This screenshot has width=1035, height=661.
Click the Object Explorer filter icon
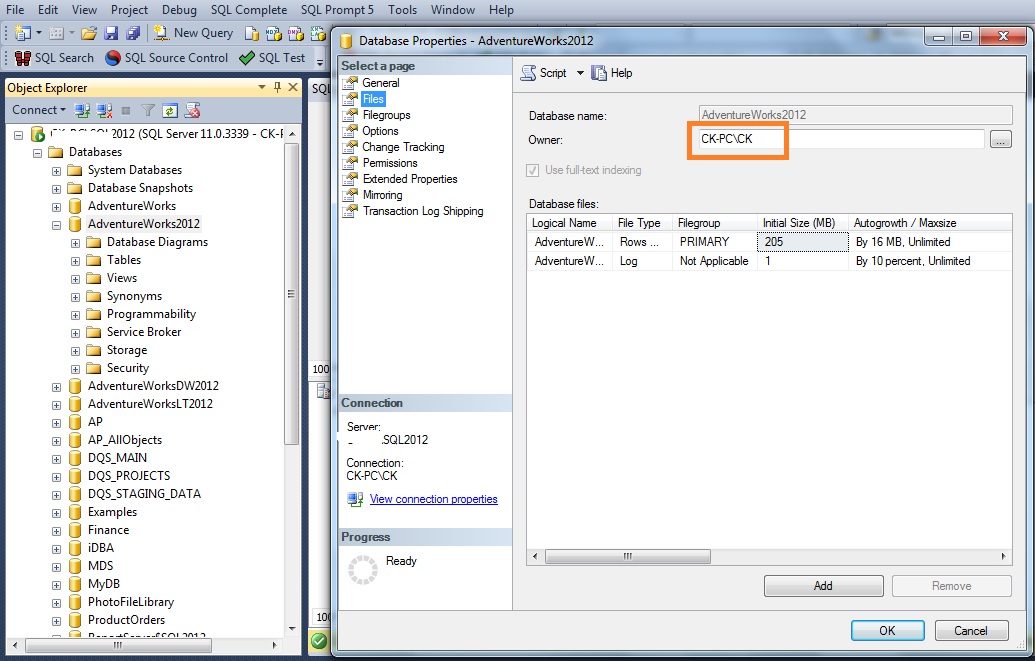(147, 109)
